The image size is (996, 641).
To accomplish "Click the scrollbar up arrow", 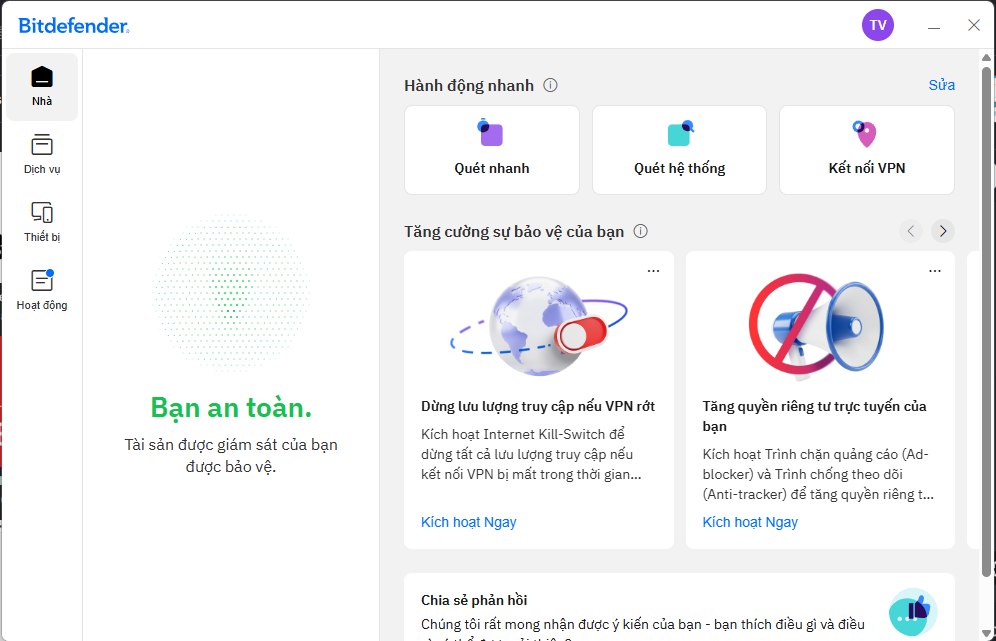I will coord(986,57).
